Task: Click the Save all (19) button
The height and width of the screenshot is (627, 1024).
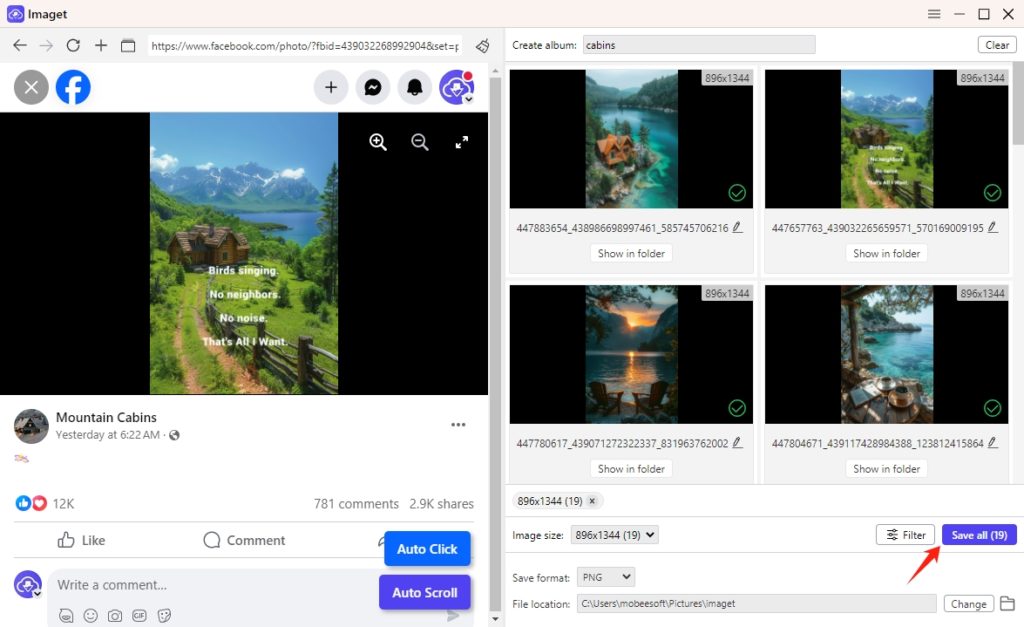Action: pyautogui.click(x=978, y=534)
